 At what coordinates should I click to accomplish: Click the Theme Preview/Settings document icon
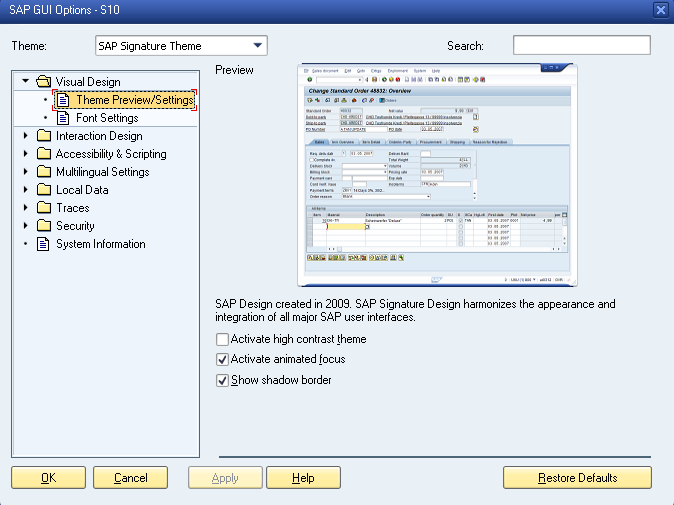click(x=63, y=100)
